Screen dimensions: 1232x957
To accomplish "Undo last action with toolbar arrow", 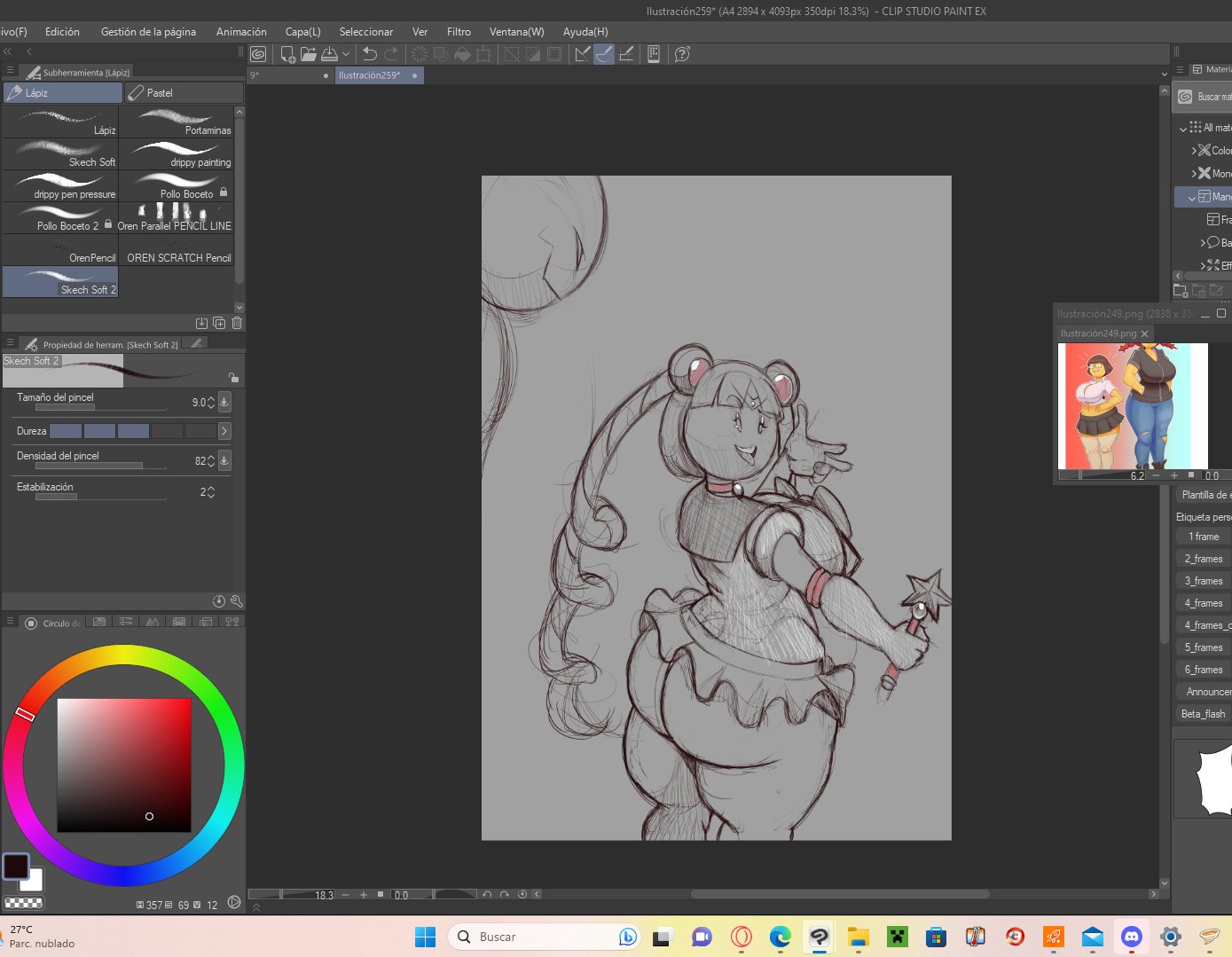I will coord(370,54).
